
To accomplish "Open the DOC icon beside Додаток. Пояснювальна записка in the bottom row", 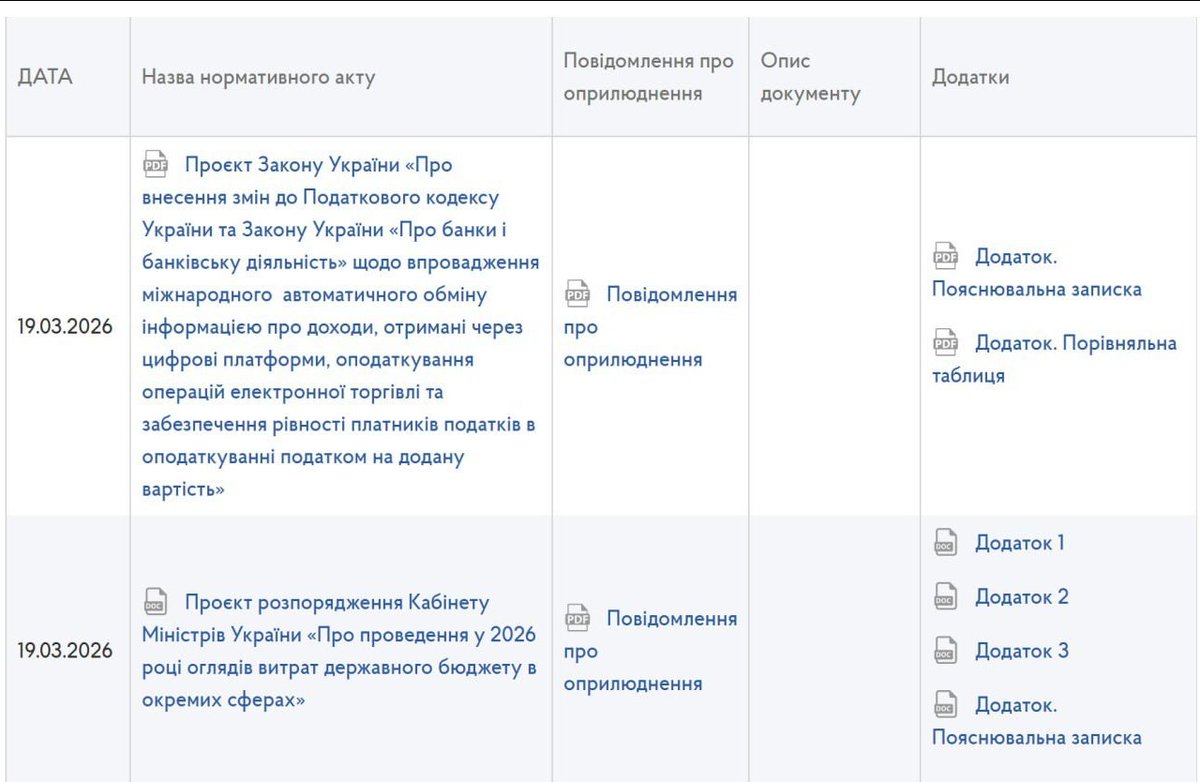I will click(944, 703).
